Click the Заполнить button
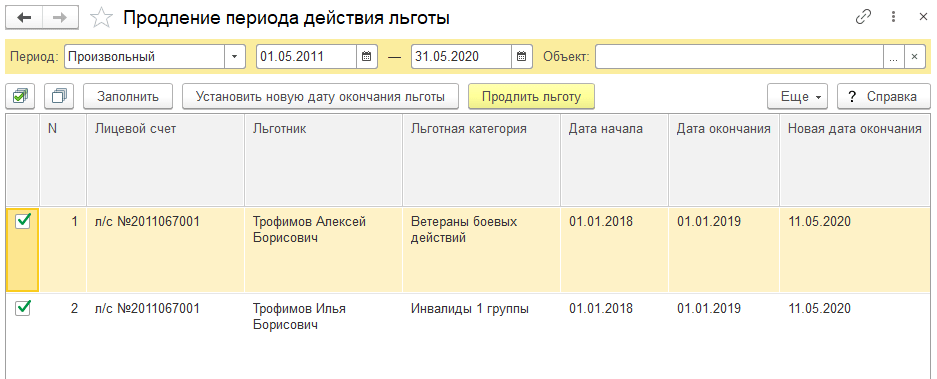The height and width of the screenshot is (379, 937). (128, 96)
